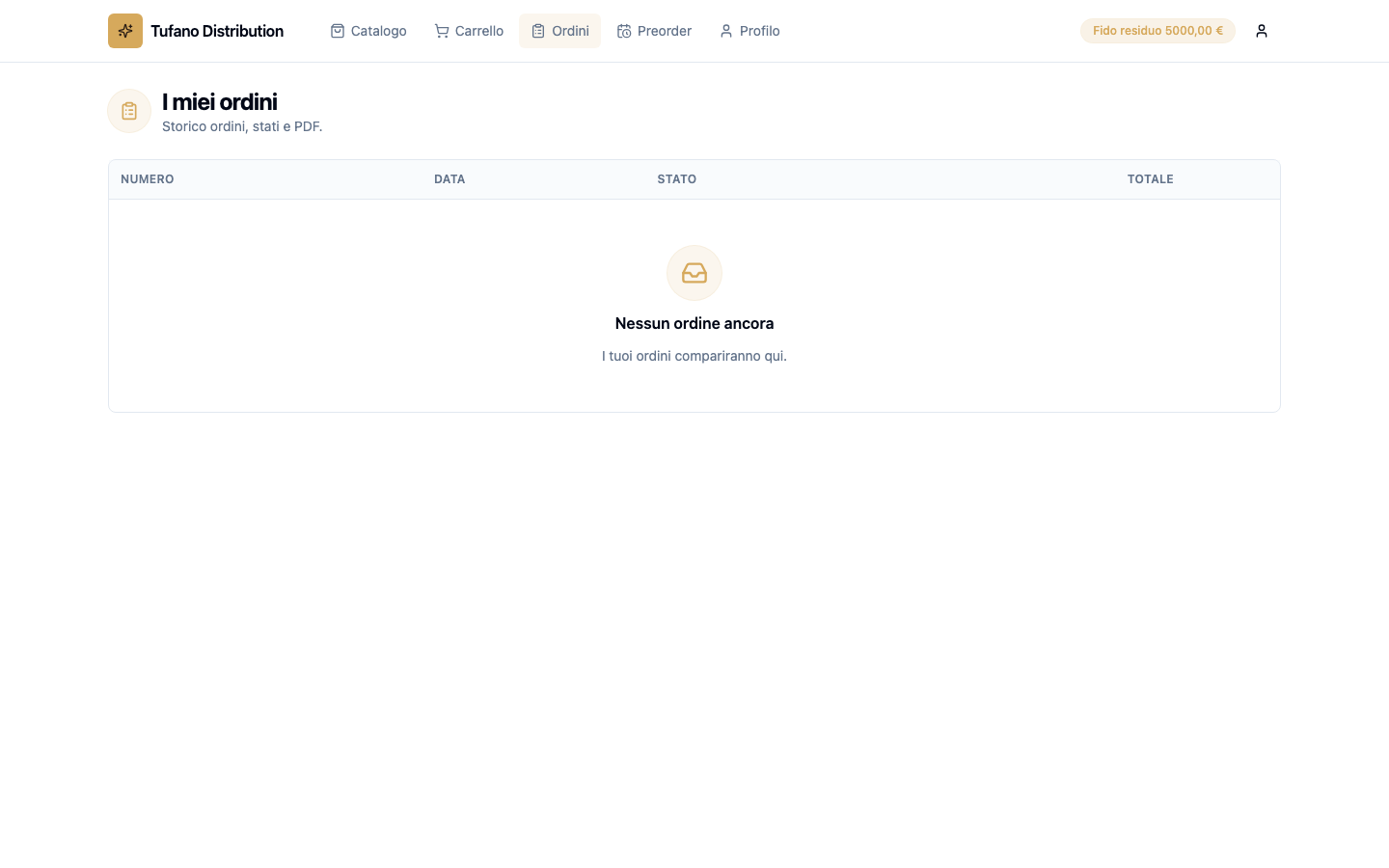Click the TOTALE column header

click(x=1151, y=179)
